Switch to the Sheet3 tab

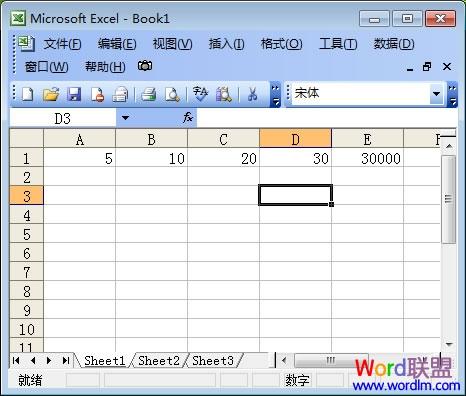click(x=213, y=360)
